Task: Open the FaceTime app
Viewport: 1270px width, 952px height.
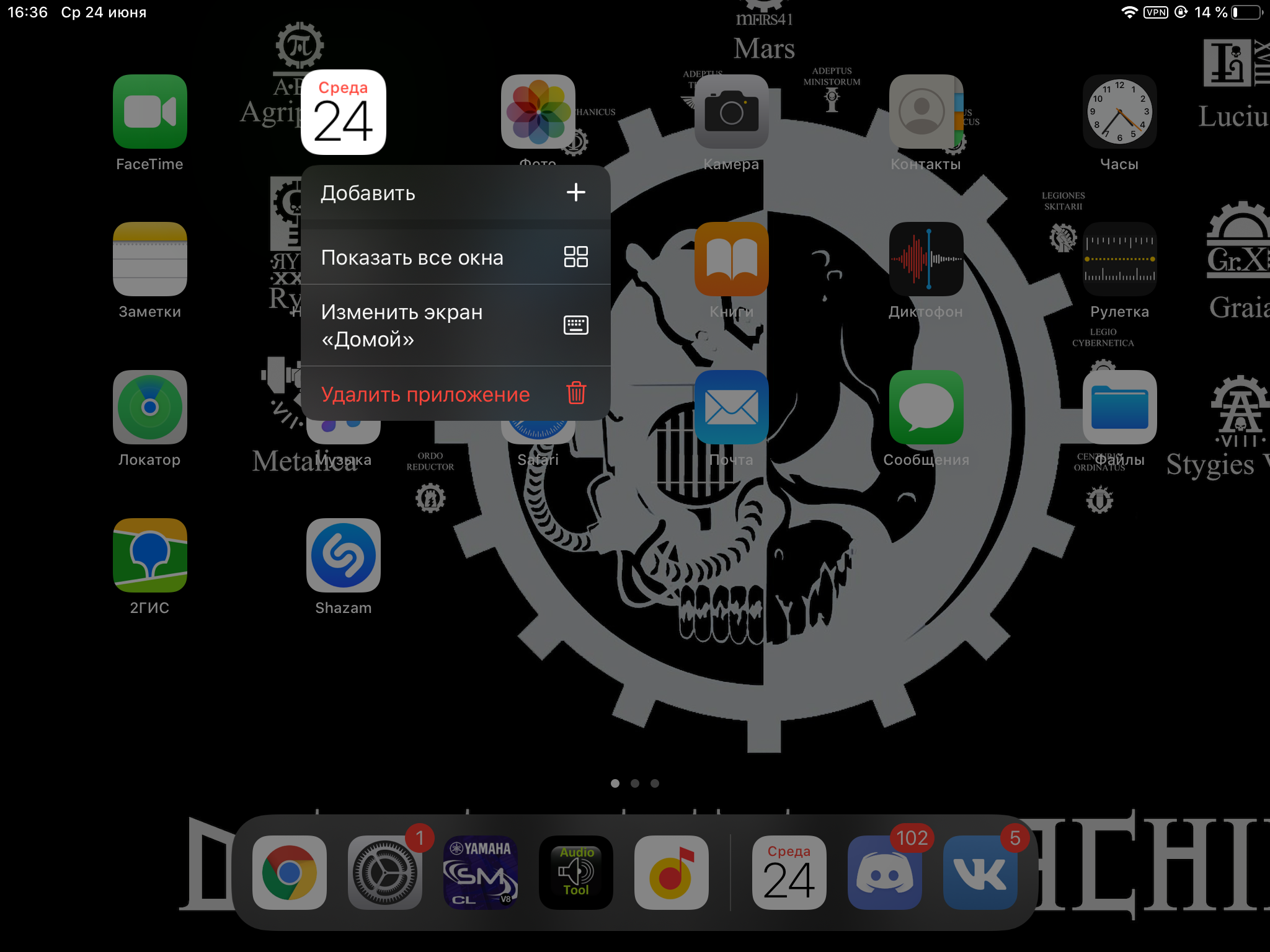Action: point(149,112)
